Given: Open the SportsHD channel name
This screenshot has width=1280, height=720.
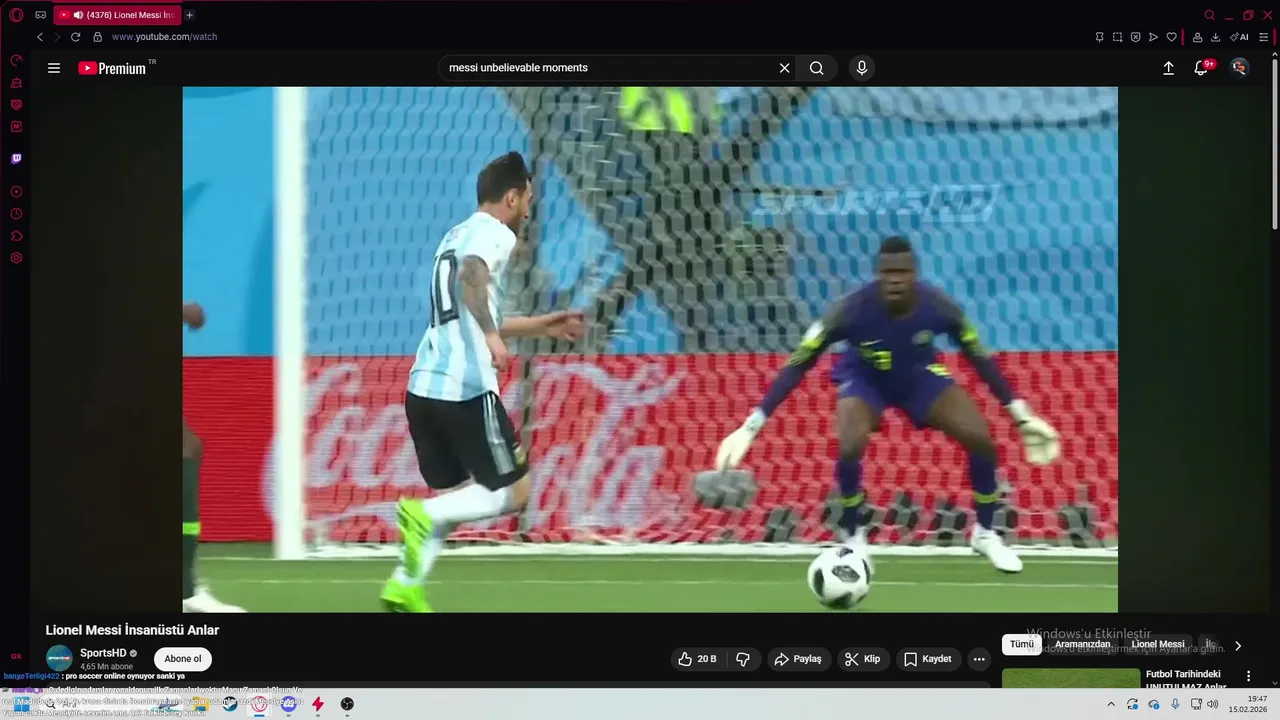Looking at the screenshot, I should click(103, 653).
